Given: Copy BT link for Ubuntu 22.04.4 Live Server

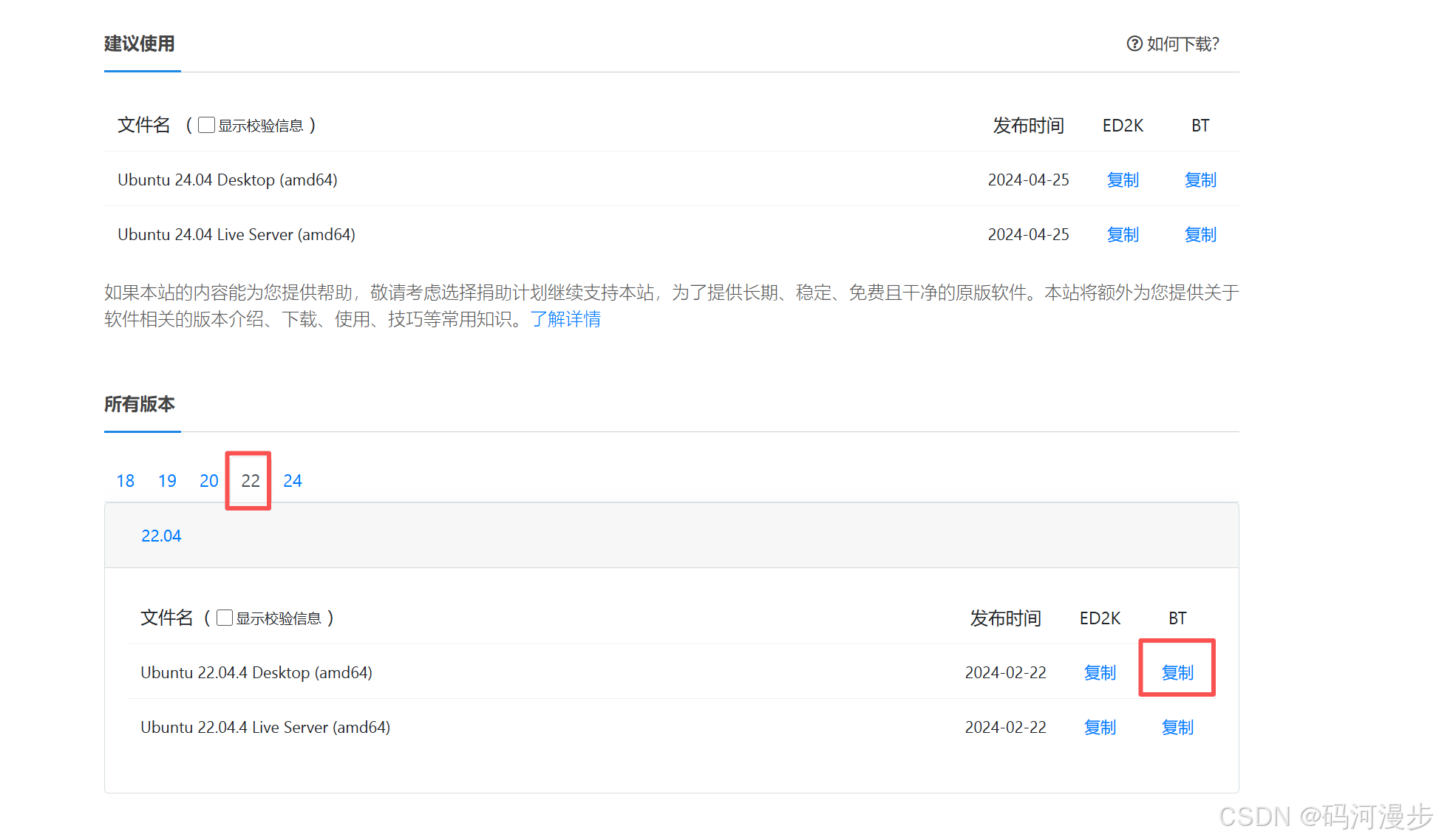Looking at the screenshot, I should click(1177, 727).
